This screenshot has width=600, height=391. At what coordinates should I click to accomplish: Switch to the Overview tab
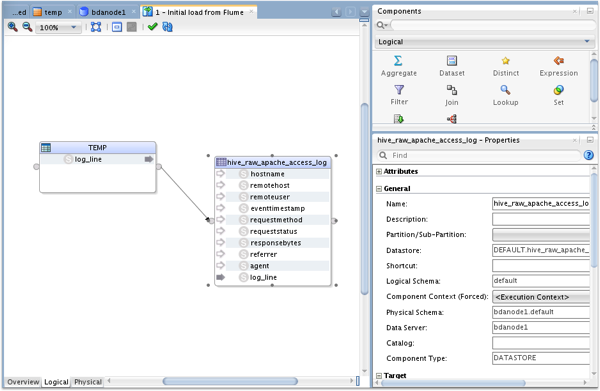pyautogui.click(x=23, y=381)
